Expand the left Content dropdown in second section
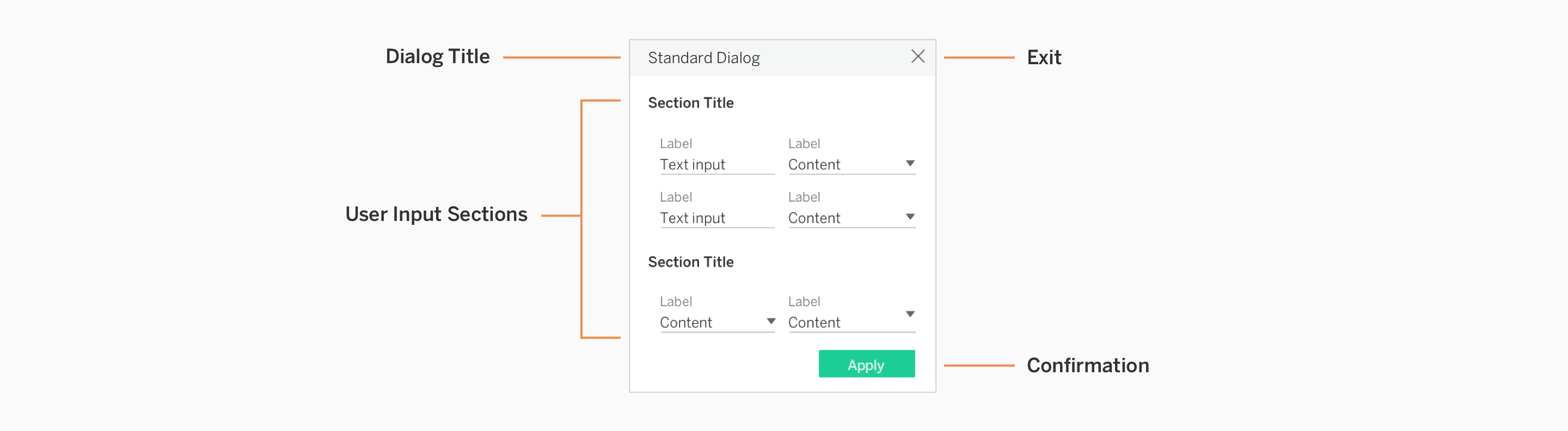Screen dimensions: 1568x431 (770, 322)
